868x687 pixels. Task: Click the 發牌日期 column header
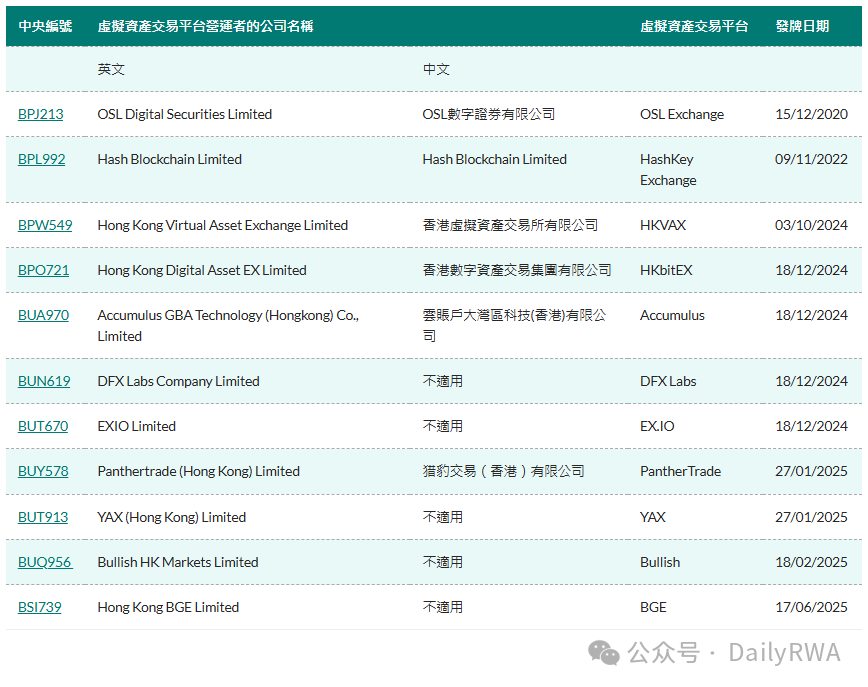pyautogui.click(x=802, y=26)
